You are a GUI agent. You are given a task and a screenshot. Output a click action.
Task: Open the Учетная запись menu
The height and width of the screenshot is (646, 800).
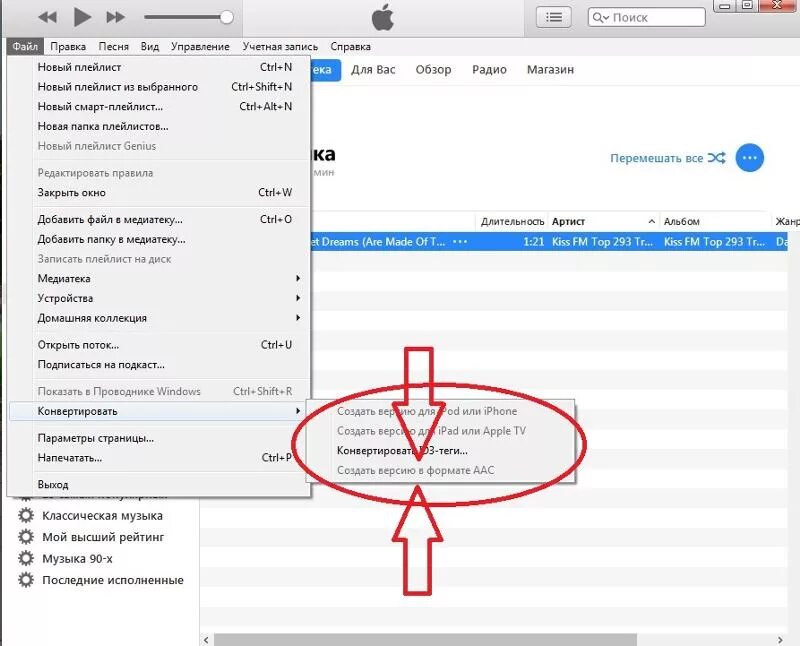(x=280, y=46)
